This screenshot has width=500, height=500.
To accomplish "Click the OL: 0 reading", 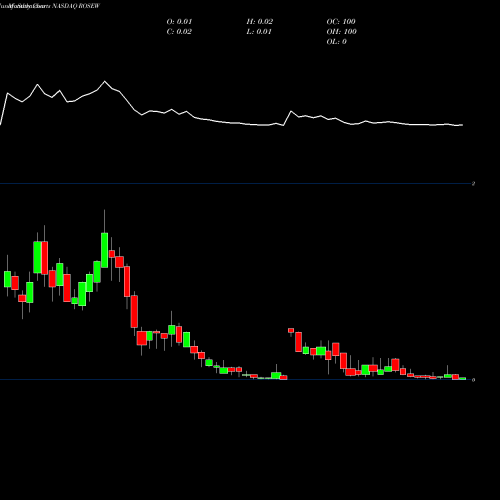I will pyautogui.click(x=337, y=42).
